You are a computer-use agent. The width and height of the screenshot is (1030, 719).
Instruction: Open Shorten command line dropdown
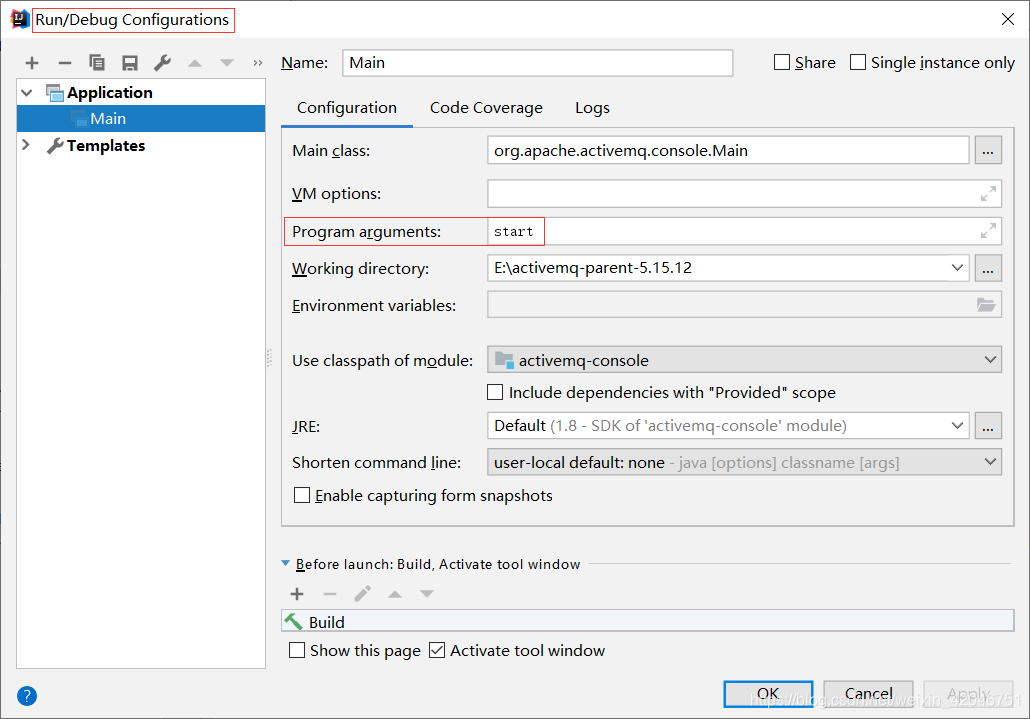(988, 462)
